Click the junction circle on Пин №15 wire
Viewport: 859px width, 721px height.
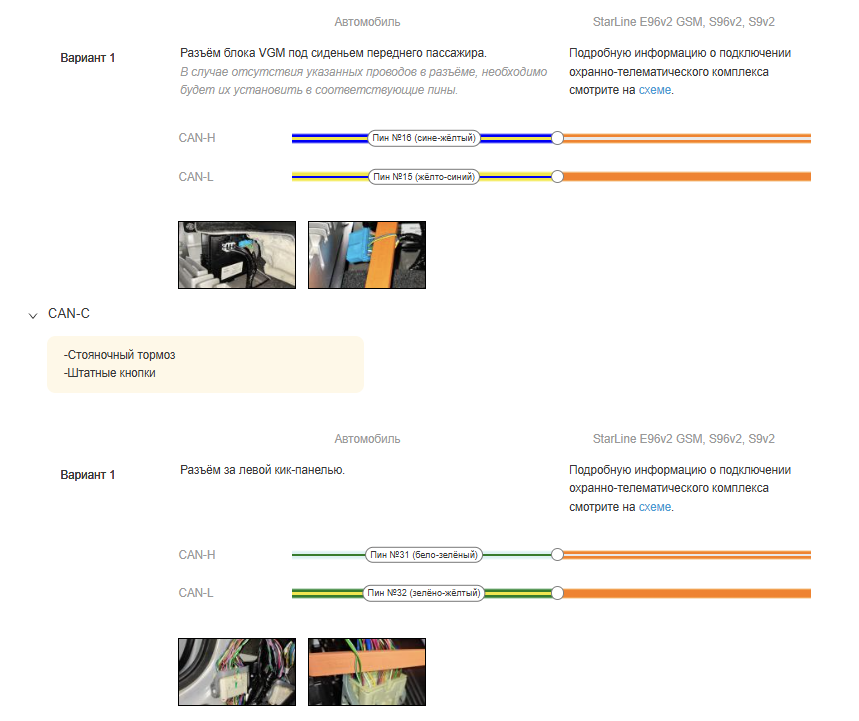pyautogui.click(x=558, y=177)
